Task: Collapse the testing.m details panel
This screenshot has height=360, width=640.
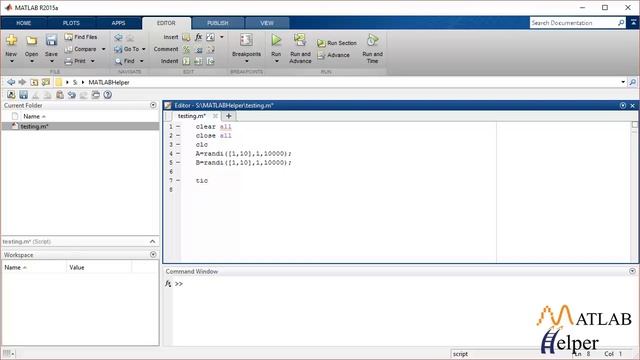Action: [x=152, y=242]
